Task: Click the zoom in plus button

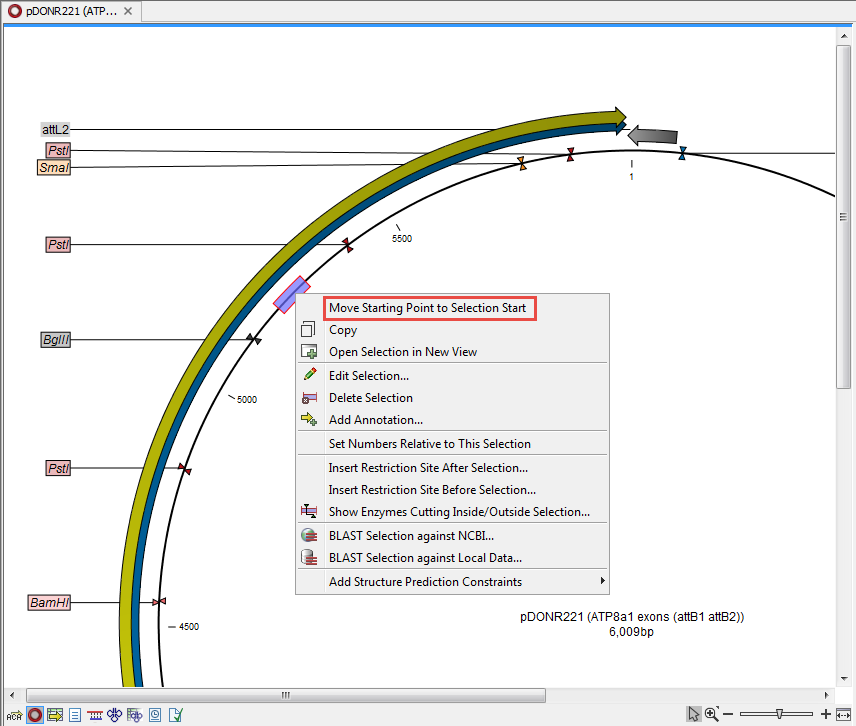Action: point(826,714)
